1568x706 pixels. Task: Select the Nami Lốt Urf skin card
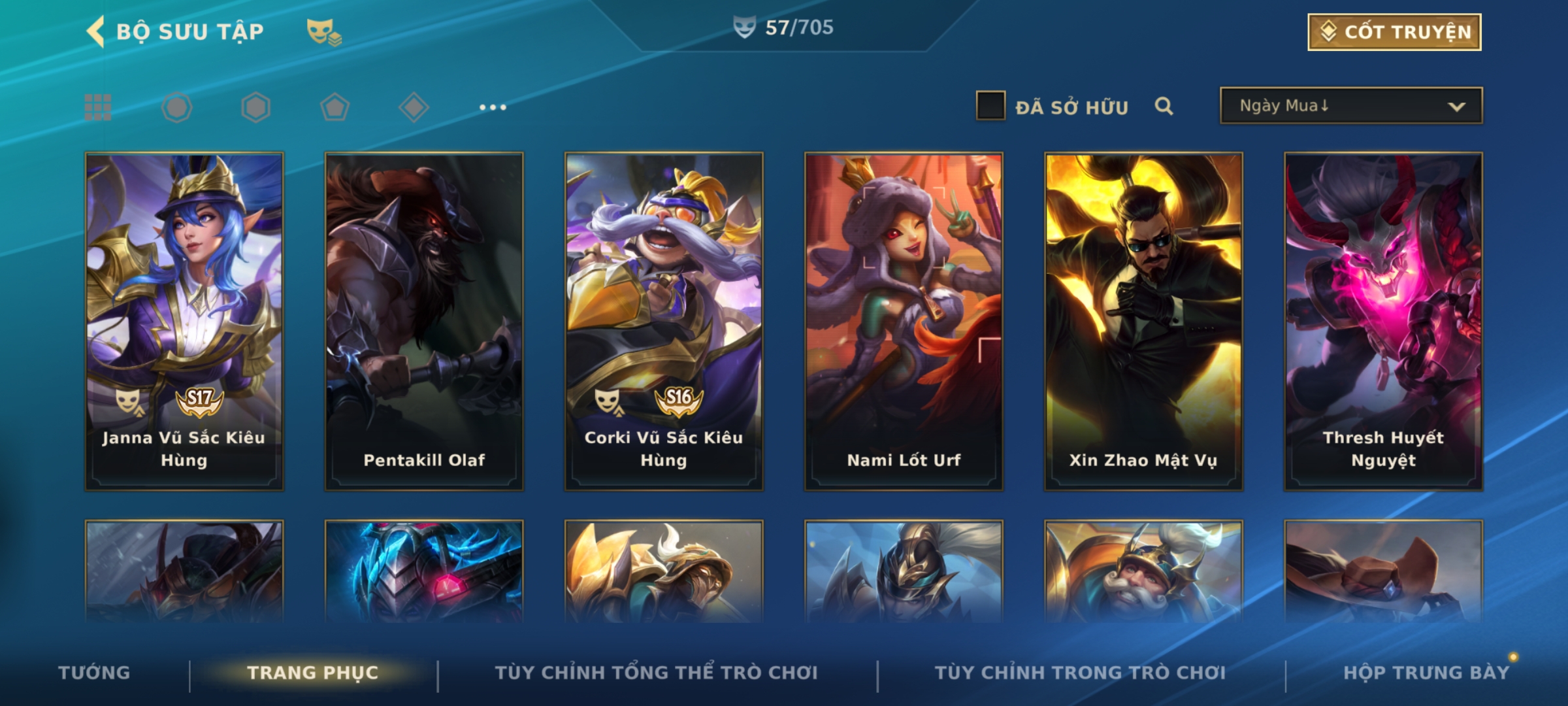click(904, 321)
